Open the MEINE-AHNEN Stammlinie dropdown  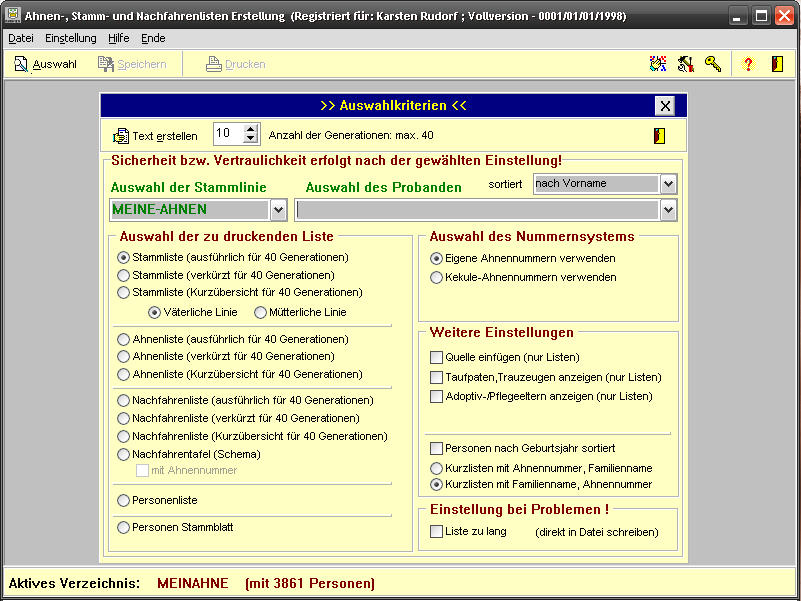(x=278, y=210)
